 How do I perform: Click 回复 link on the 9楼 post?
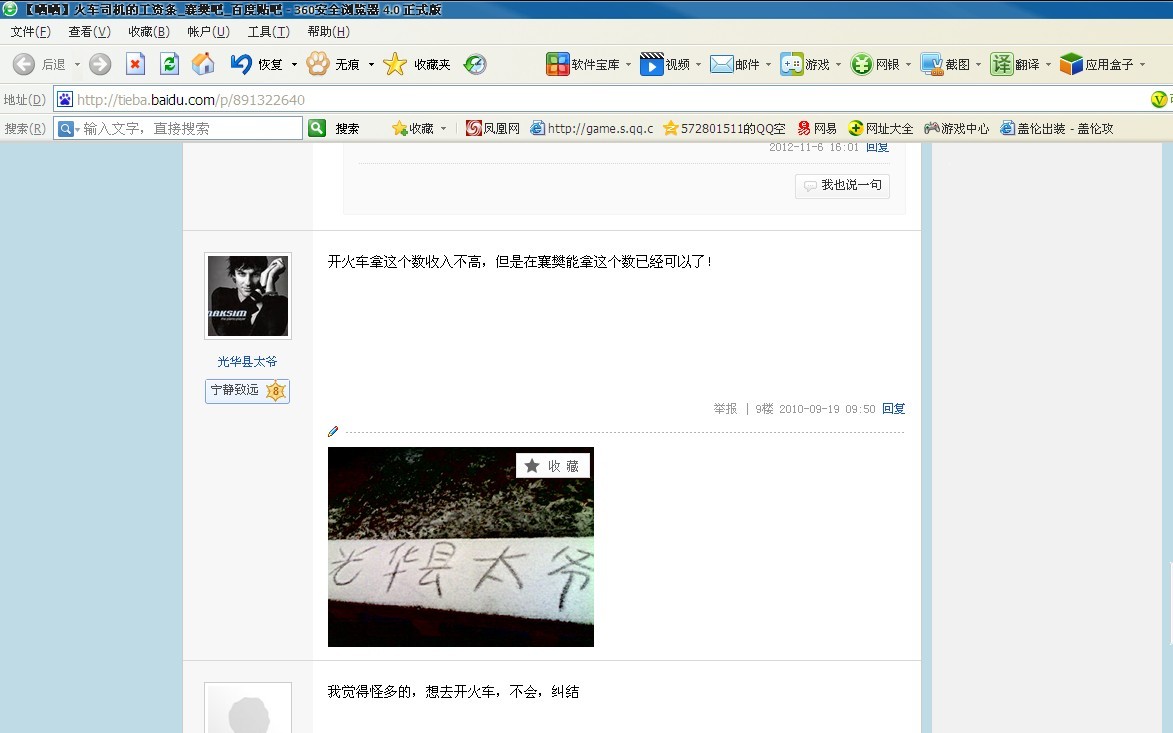tap(893, 408)
